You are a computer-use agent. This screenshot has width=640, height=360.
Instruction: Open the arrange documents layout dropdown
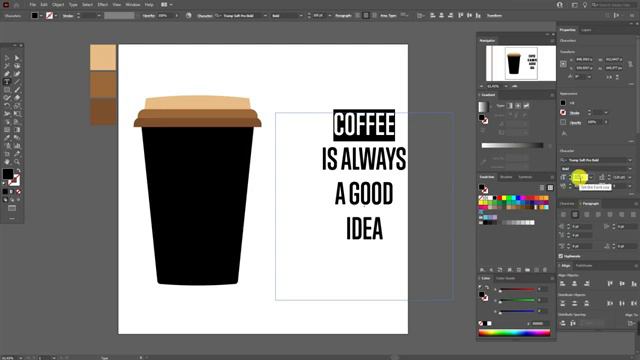166,5
